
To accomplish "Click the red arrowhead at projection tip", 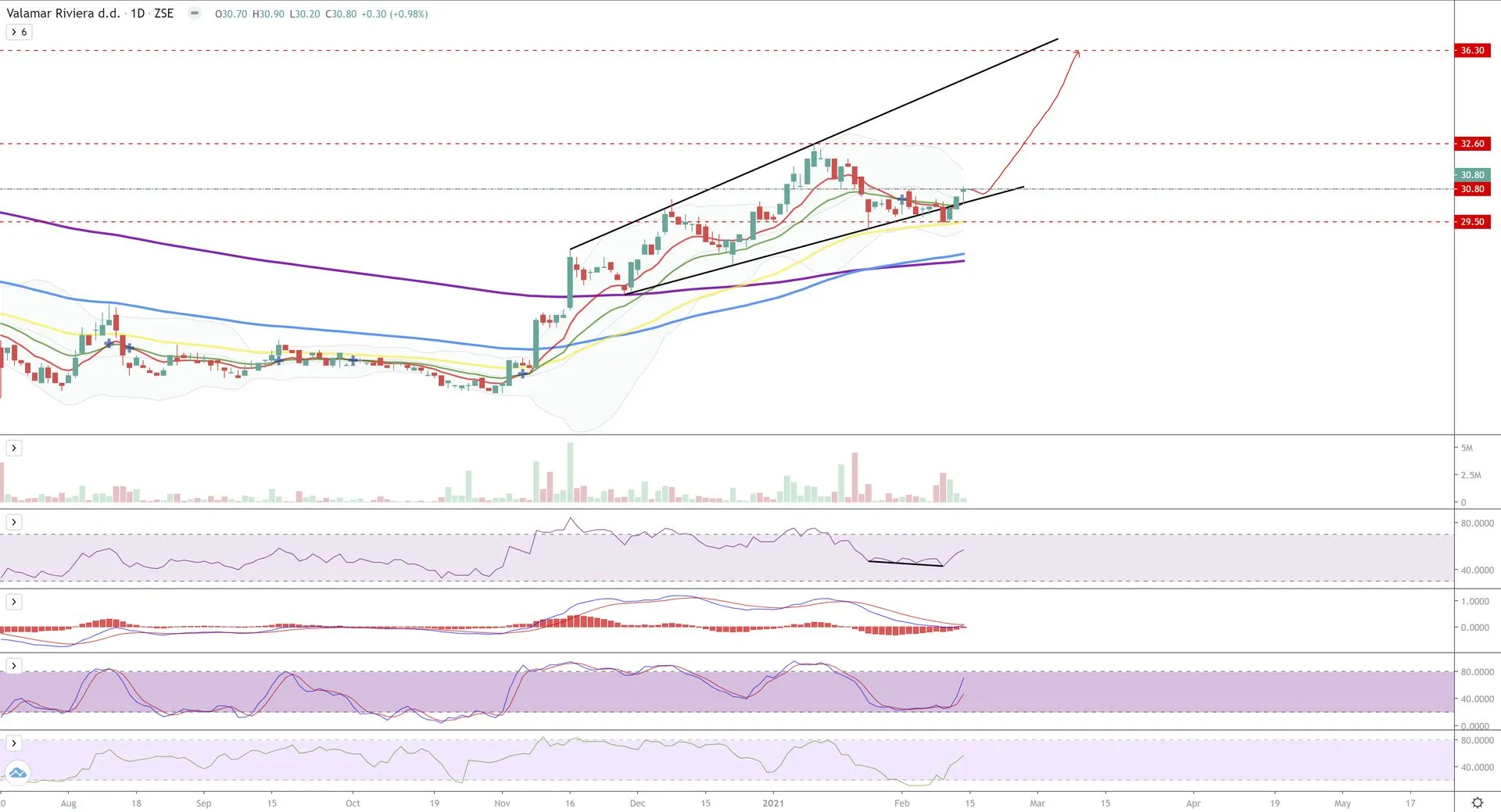I will coord(1077,52).
